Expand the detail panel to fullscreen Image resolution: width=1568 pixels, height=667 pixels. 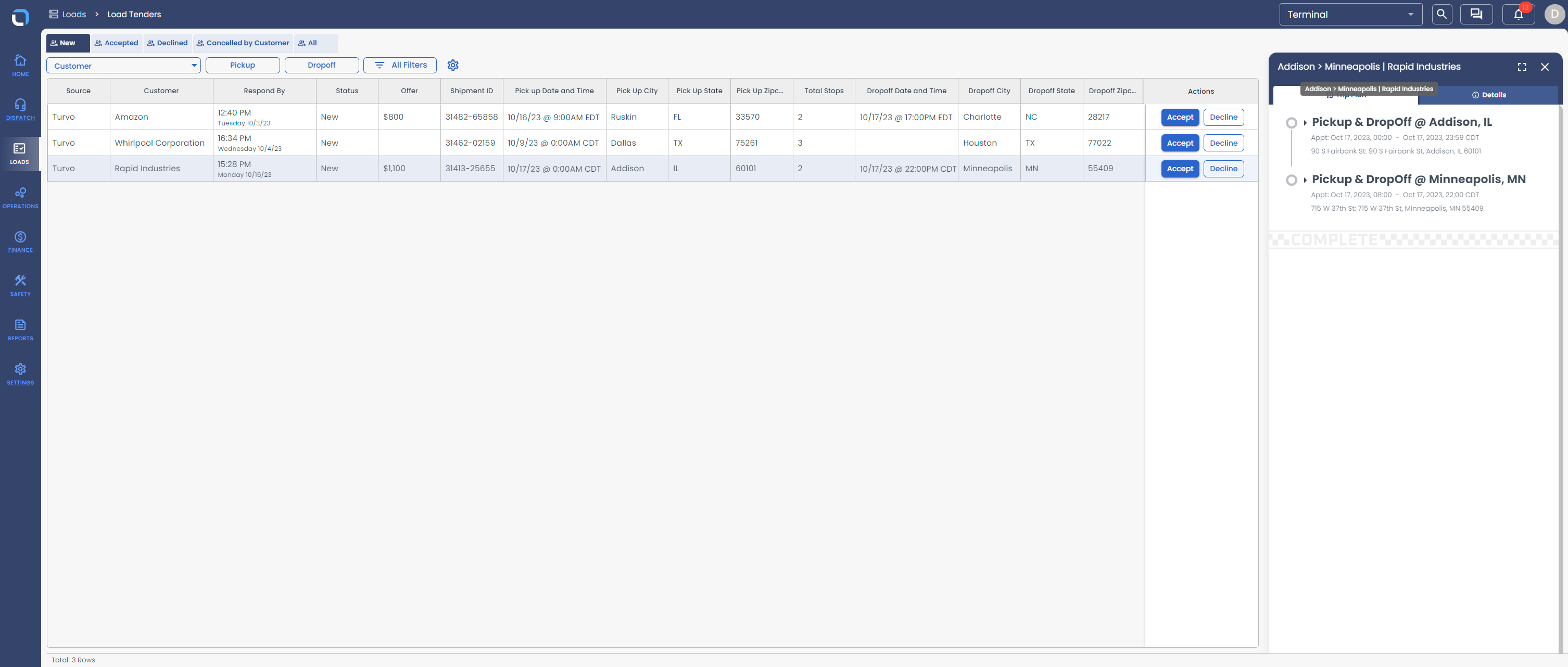point(1522,67)
